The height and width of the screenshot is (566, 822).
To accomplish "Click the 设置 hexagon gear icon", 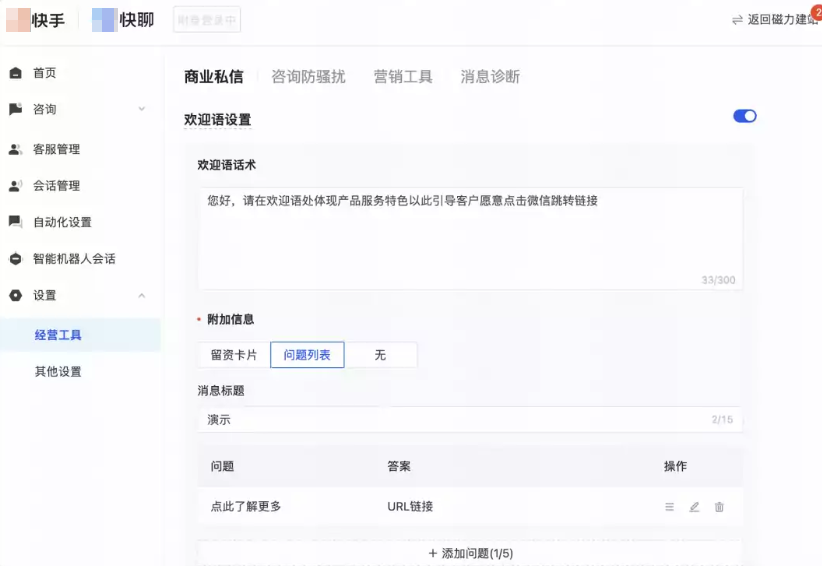I will coord(16,295).
